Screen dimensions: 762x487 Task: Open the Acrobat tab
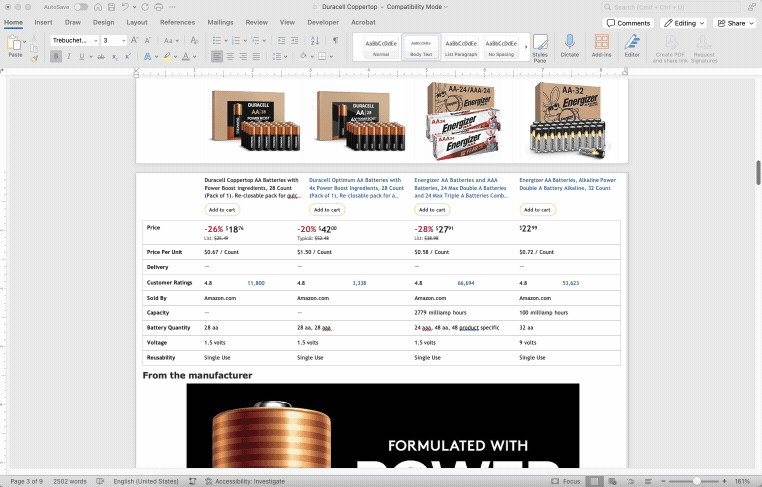pos(363,22)
